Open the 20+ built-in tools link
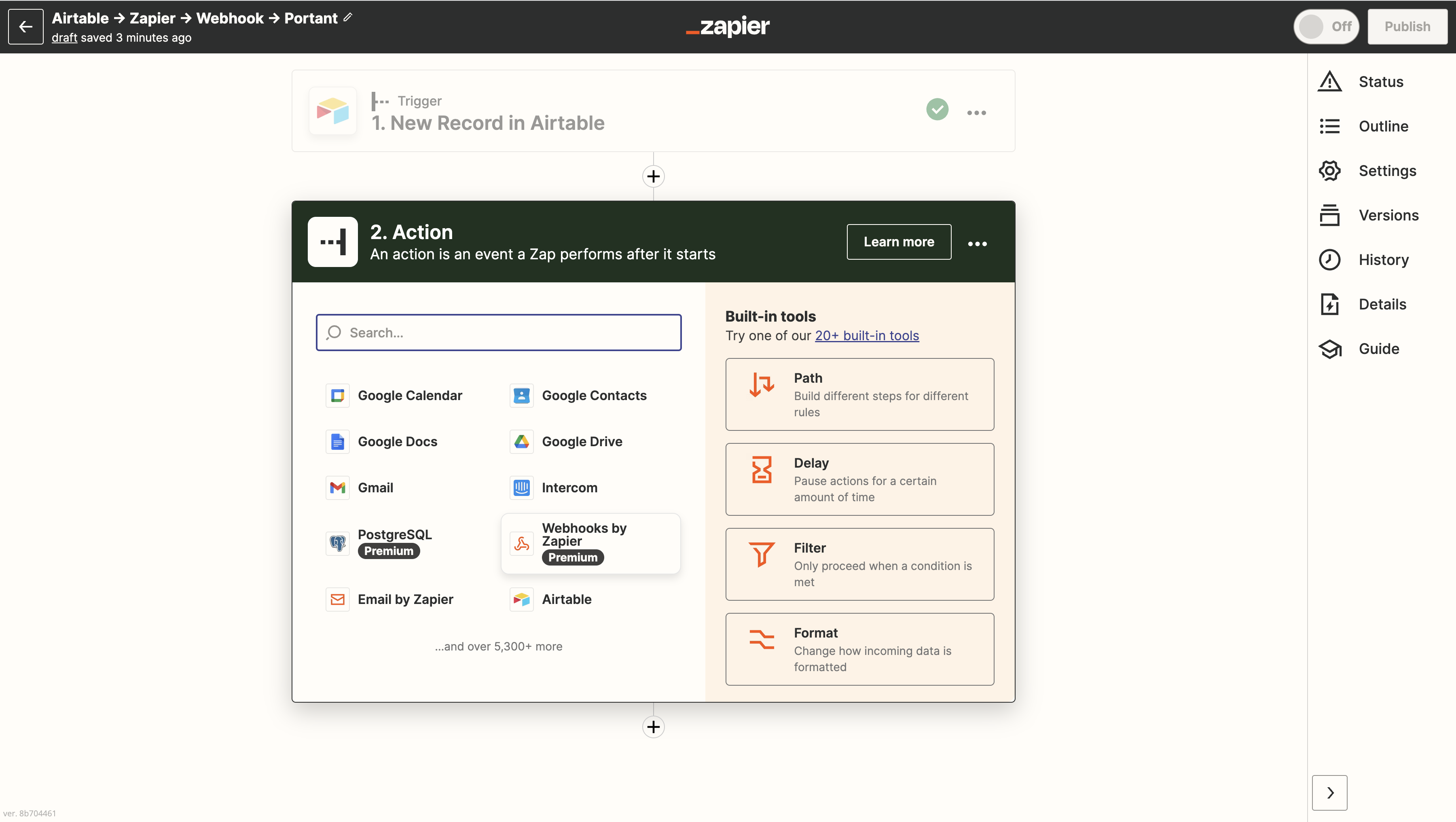The image size is (1456, 822). click(866, 336)
